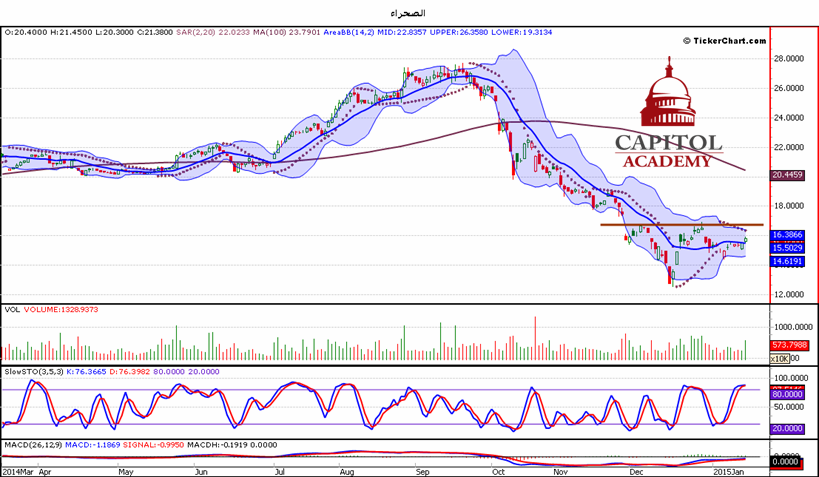Click the SlowSTO(3,5,3) indicator label
Viewport: 819px width, 477px height.
tap(34, 372)
